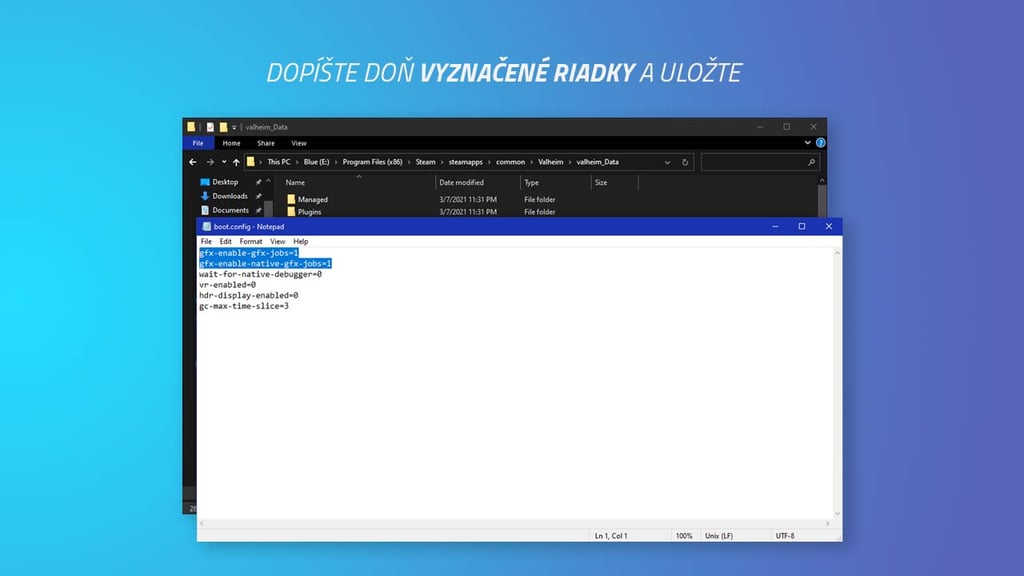Click UTF-8 encoding in status bar
The width and height of the screenshot is (1024, 576).
(x=785, y=536)
